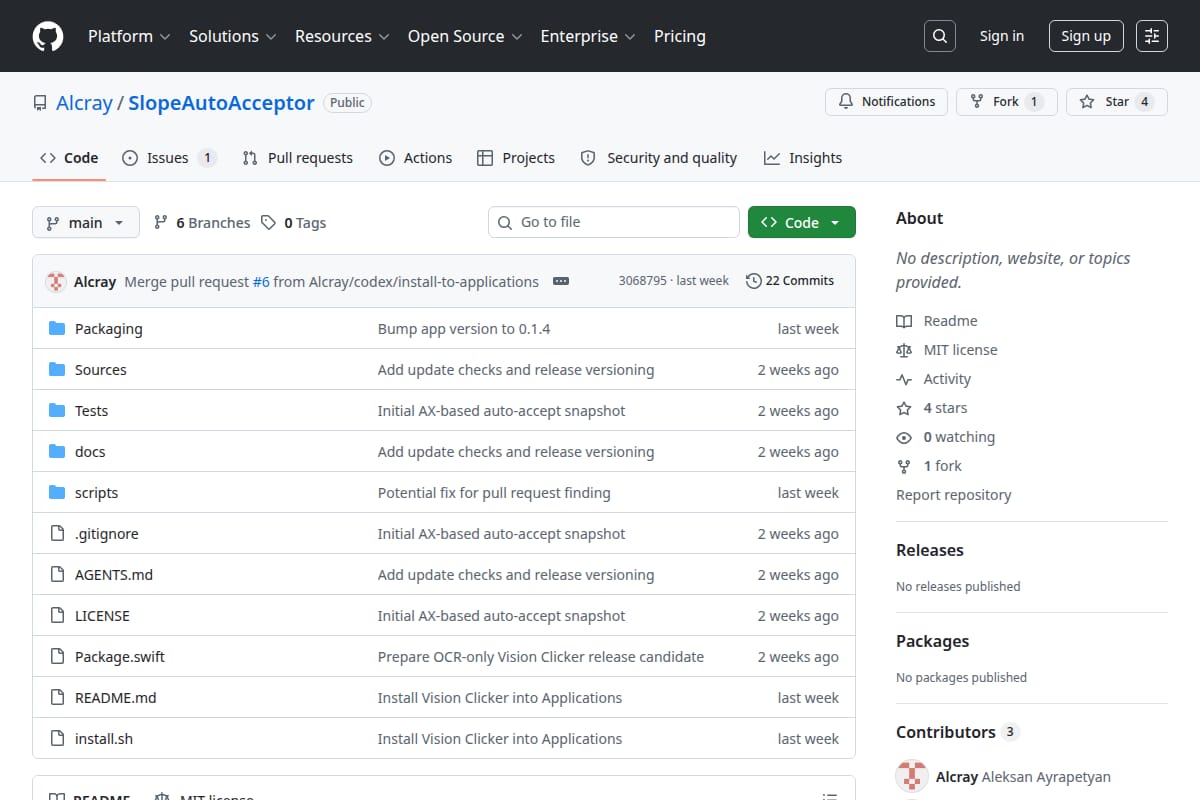Screen dimensions: 1200x800
Task: Expand the Open Source menu
Action: (465, 36)
